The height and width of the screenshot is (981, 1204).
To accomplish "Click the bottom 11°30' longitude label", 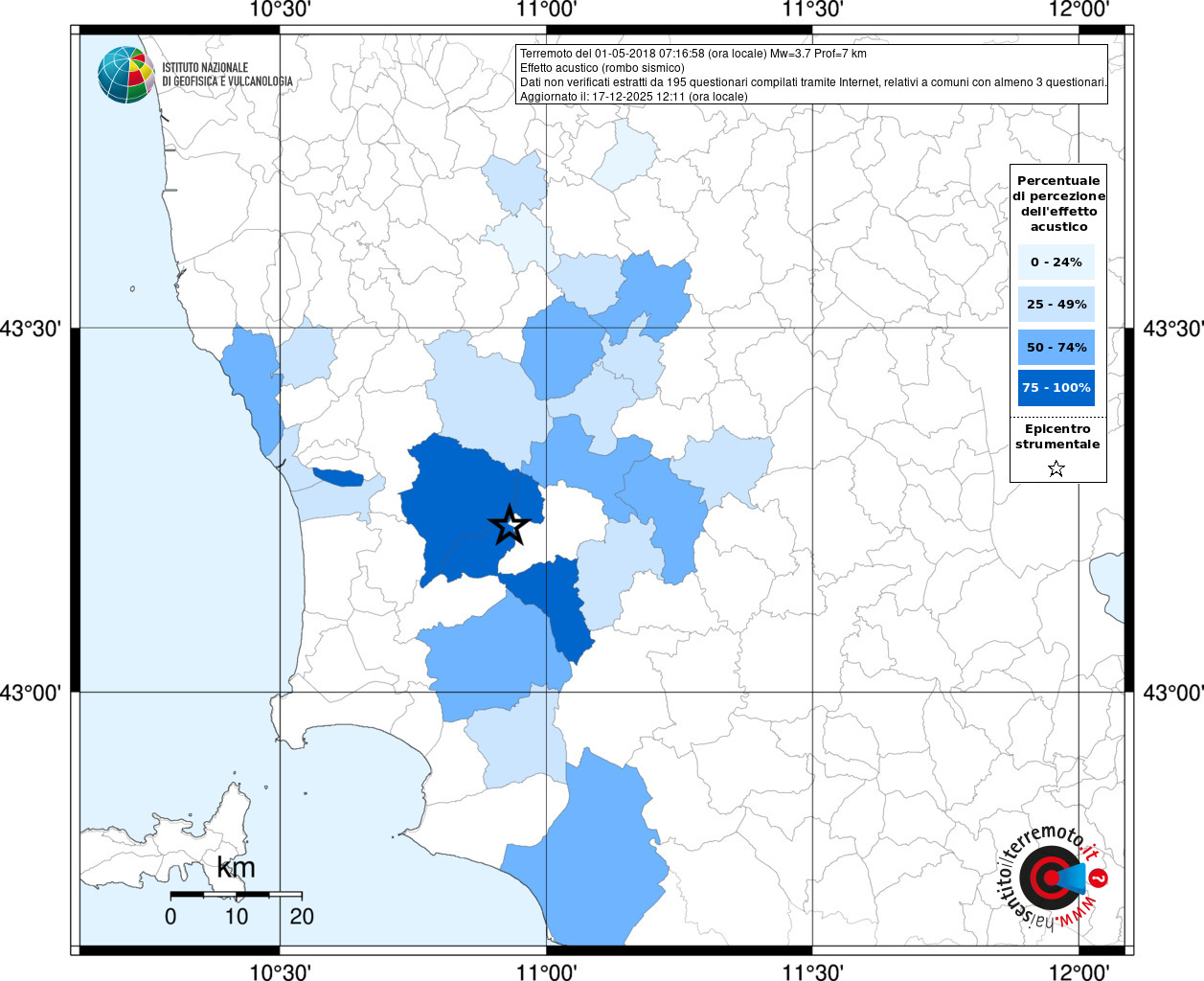I will click(x=812, y=971).
